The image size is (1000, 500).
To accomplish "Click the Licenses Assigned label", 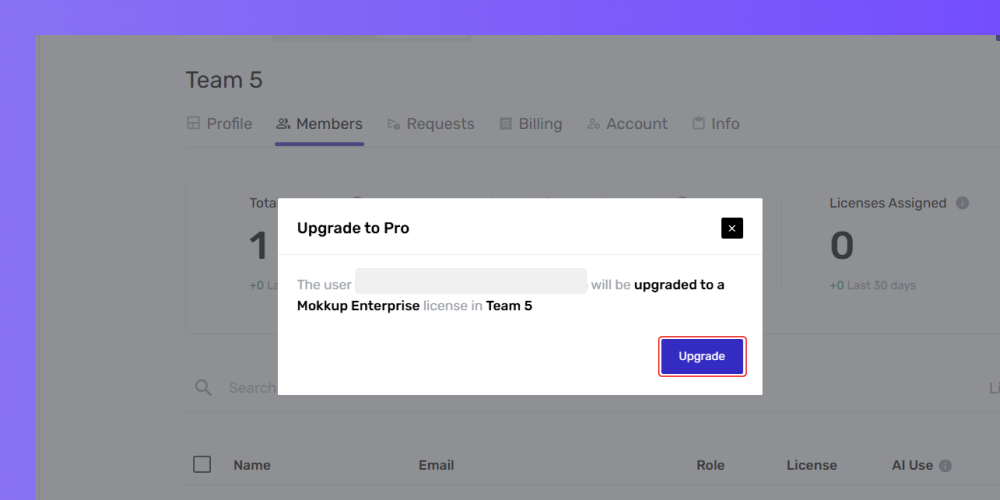I will 888,203.
